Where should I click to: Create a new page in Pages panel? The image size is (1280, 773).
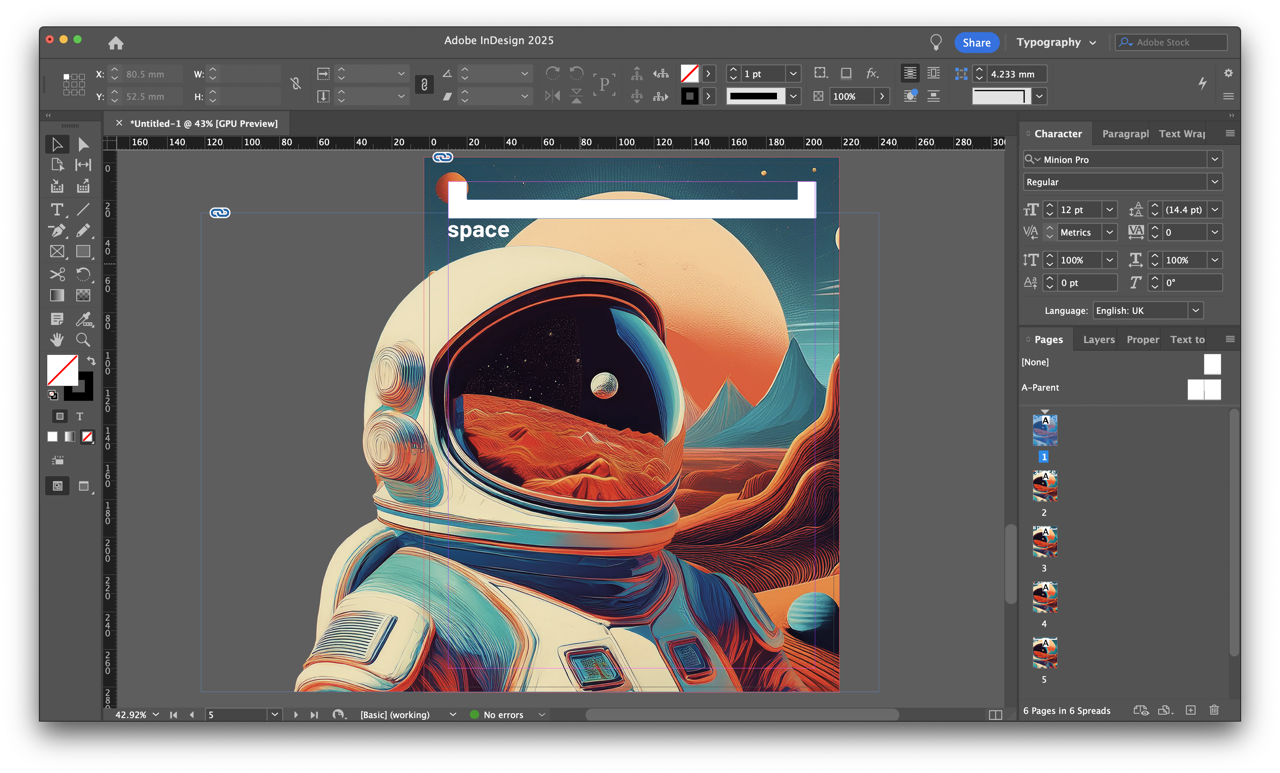click(1190, 710)
